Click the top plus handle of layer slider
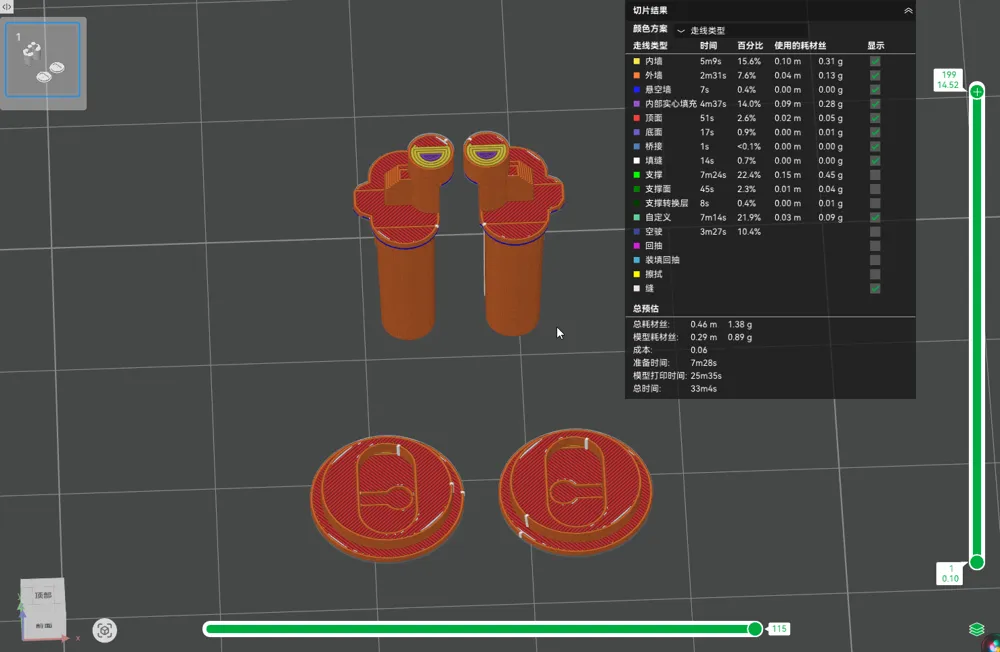1000x652 pixels. tap(976, 92)
